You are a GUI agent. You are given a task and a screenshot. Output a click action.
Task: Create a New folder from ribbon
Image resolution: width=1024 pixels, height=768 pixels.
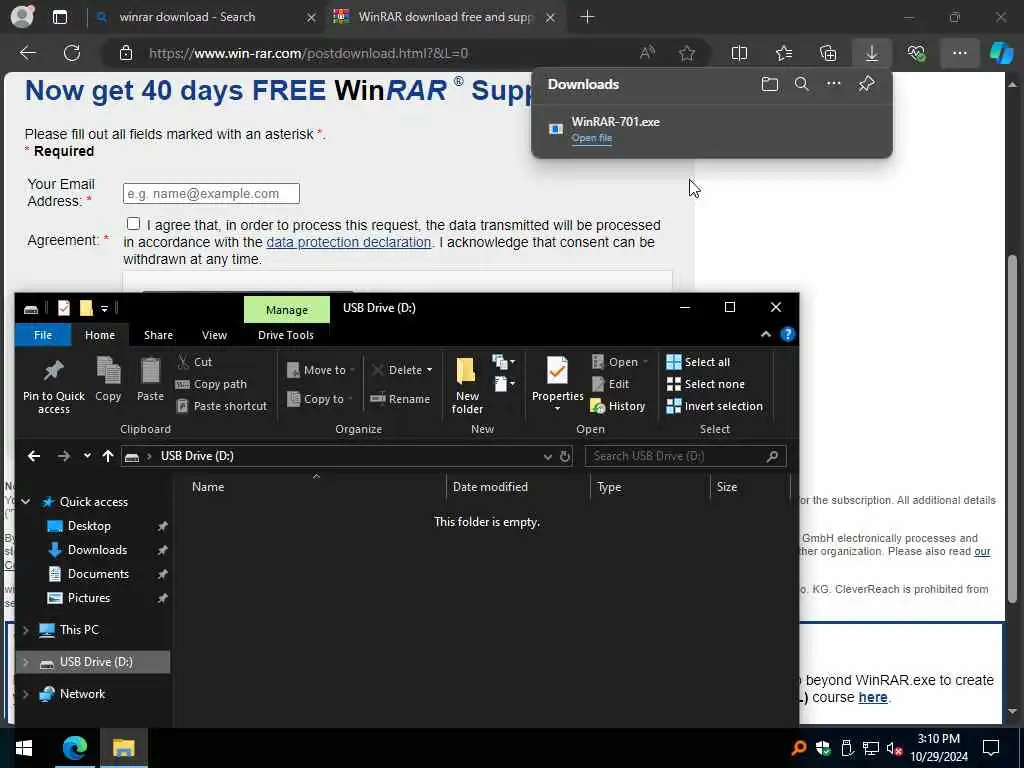[467, 385]
